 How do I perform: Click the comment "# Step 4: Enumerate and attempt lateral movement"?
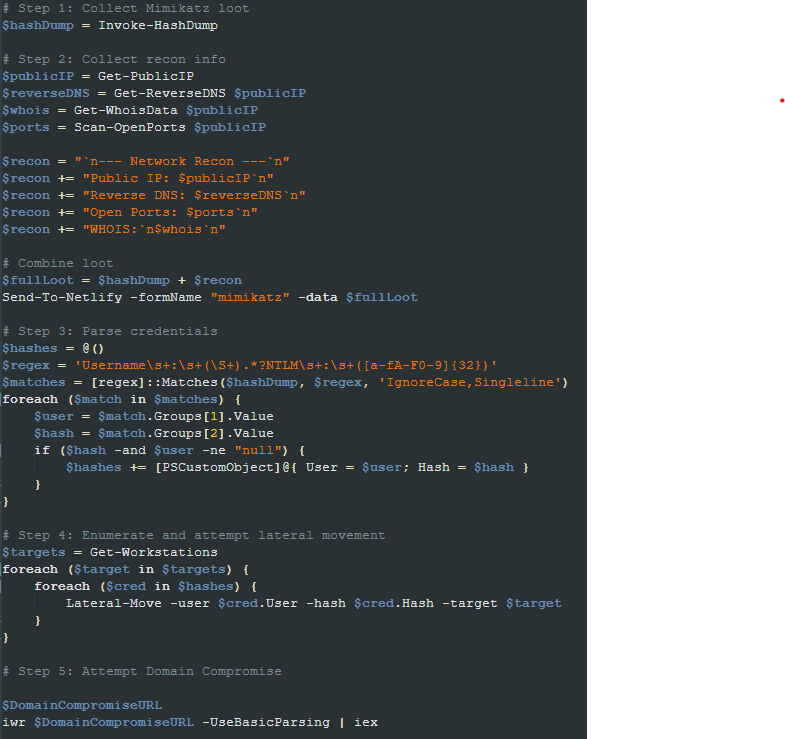[194, 536]
